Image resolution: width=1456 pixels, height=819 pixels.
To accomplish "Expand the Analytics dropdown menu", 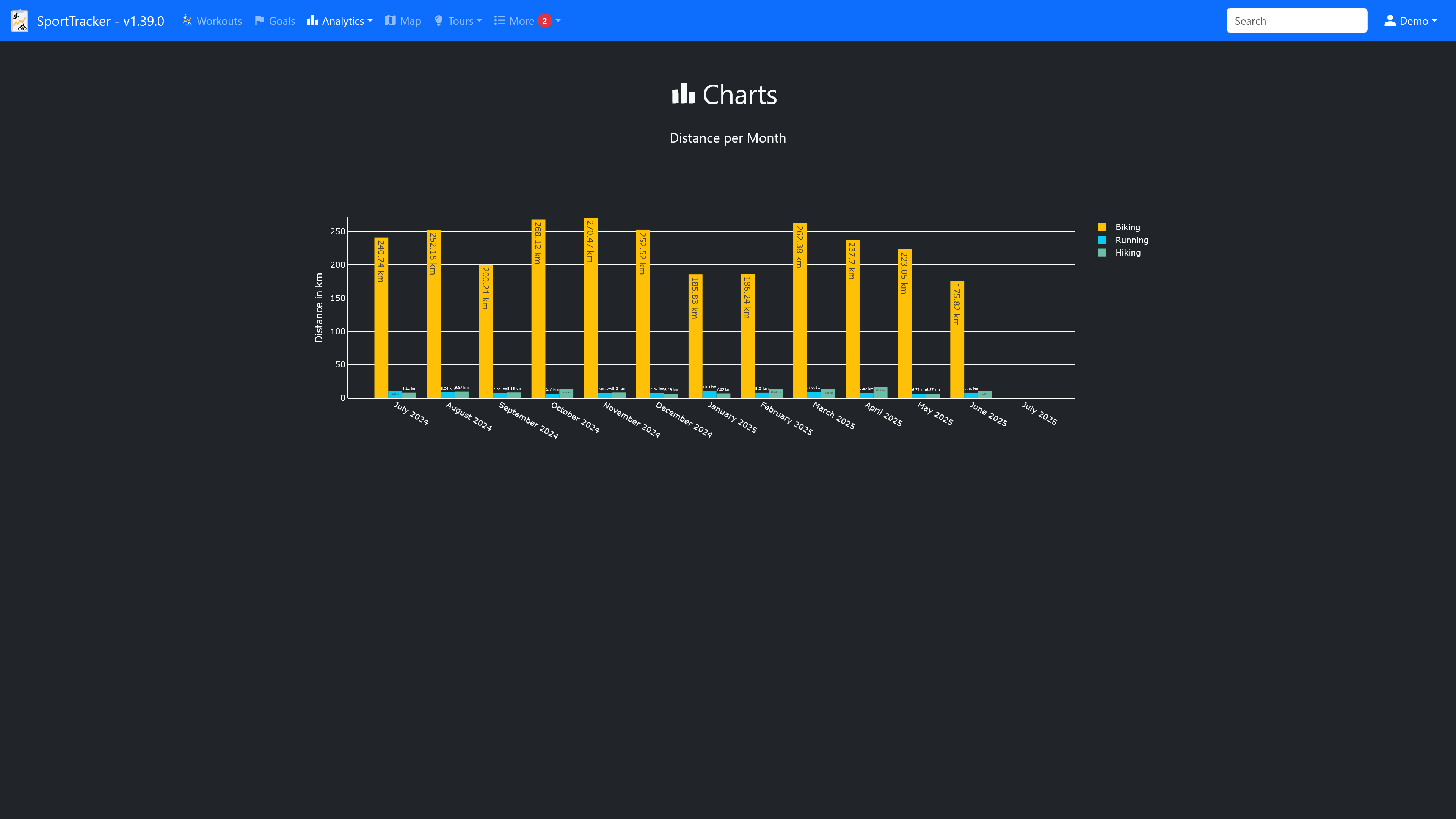I will pos(343,21).
